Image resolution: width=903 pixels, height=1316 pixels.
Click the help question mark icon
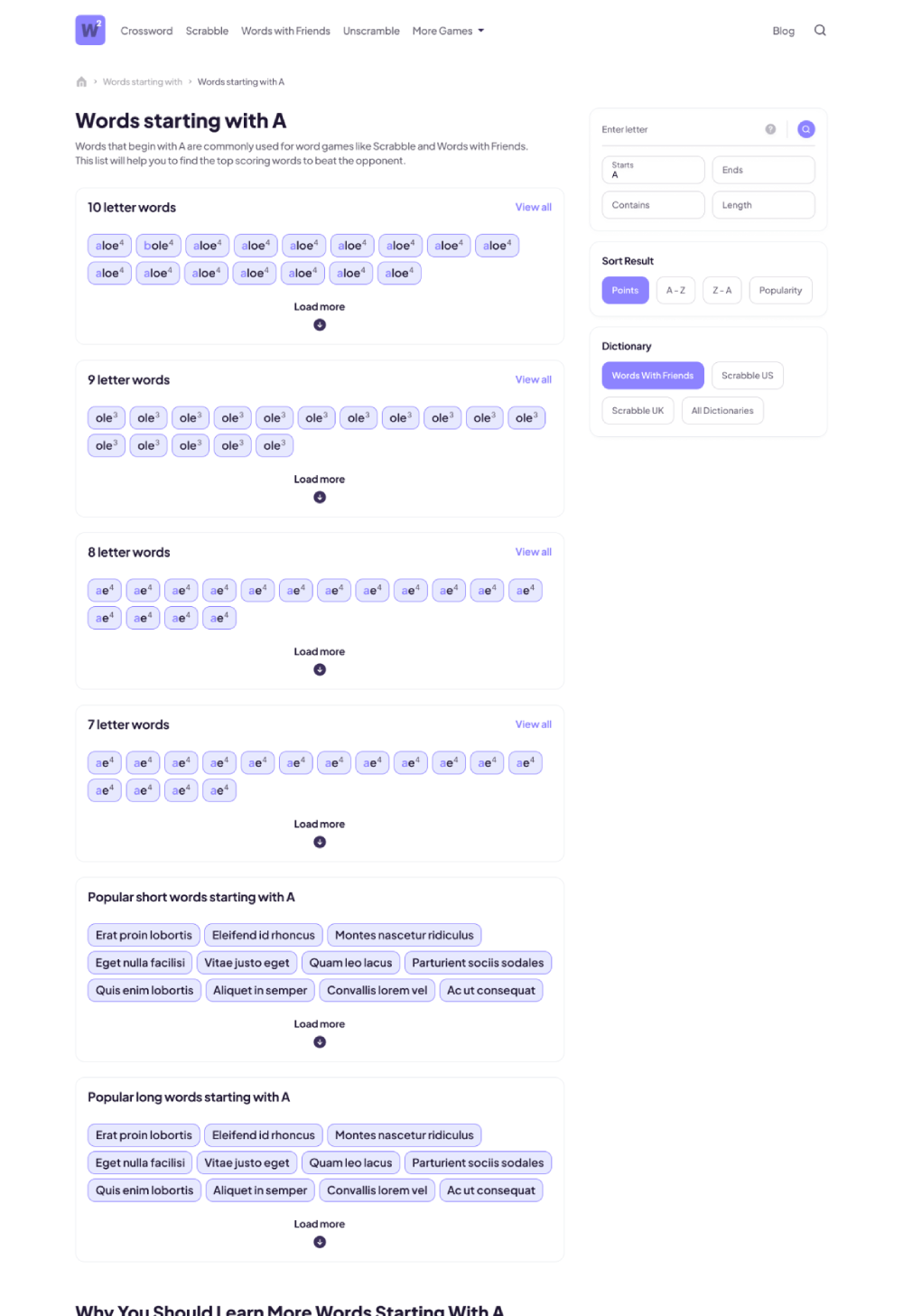[770, 129]
